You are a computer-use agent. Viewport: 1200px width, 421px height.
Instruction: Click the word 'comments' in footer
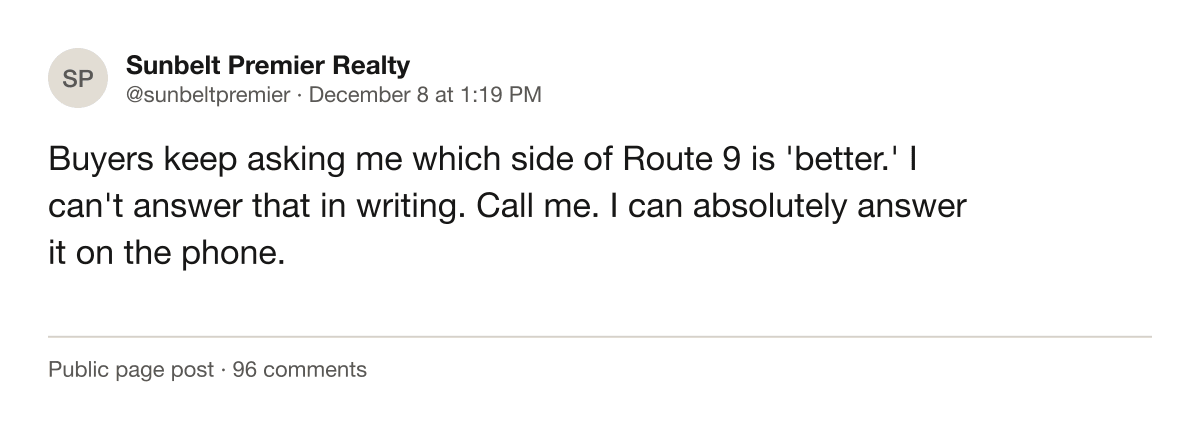(313, 370)
